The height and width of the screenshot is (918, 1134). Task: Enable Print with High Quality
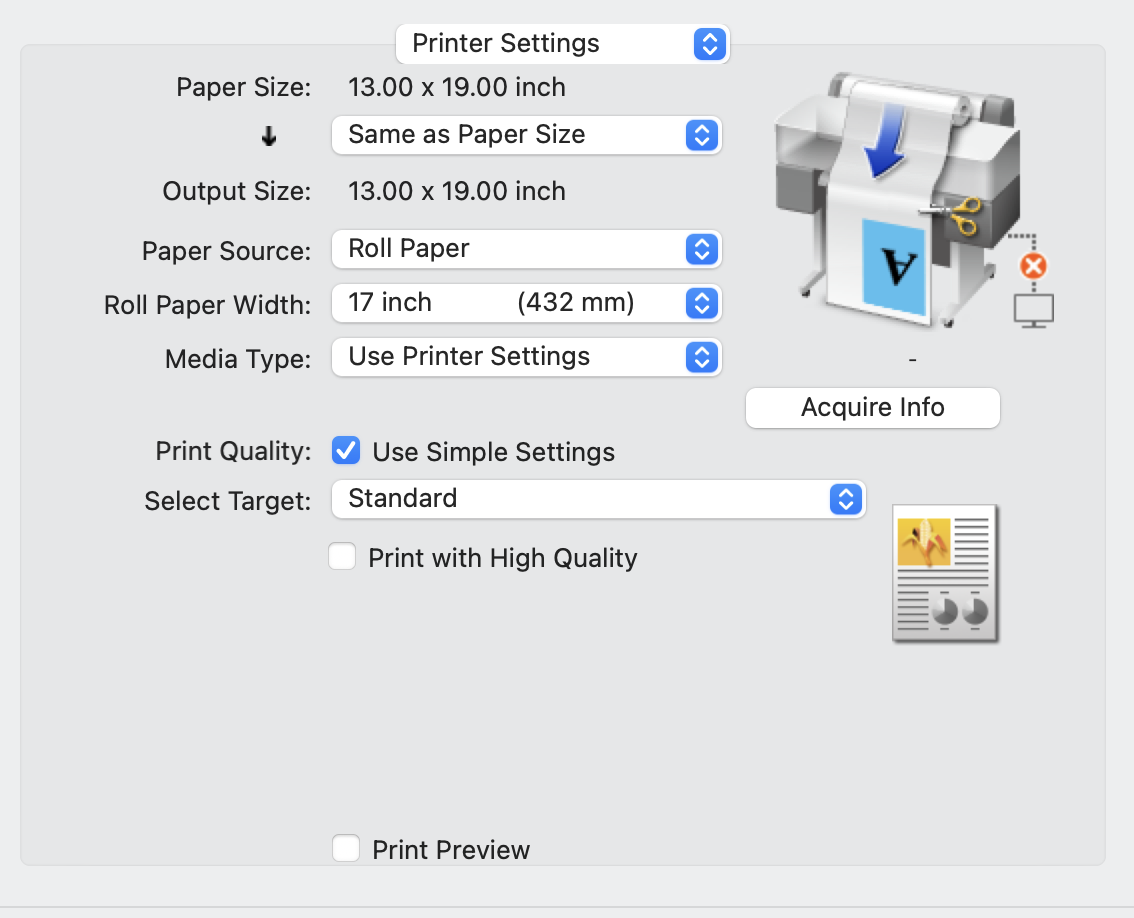(342, 557)
